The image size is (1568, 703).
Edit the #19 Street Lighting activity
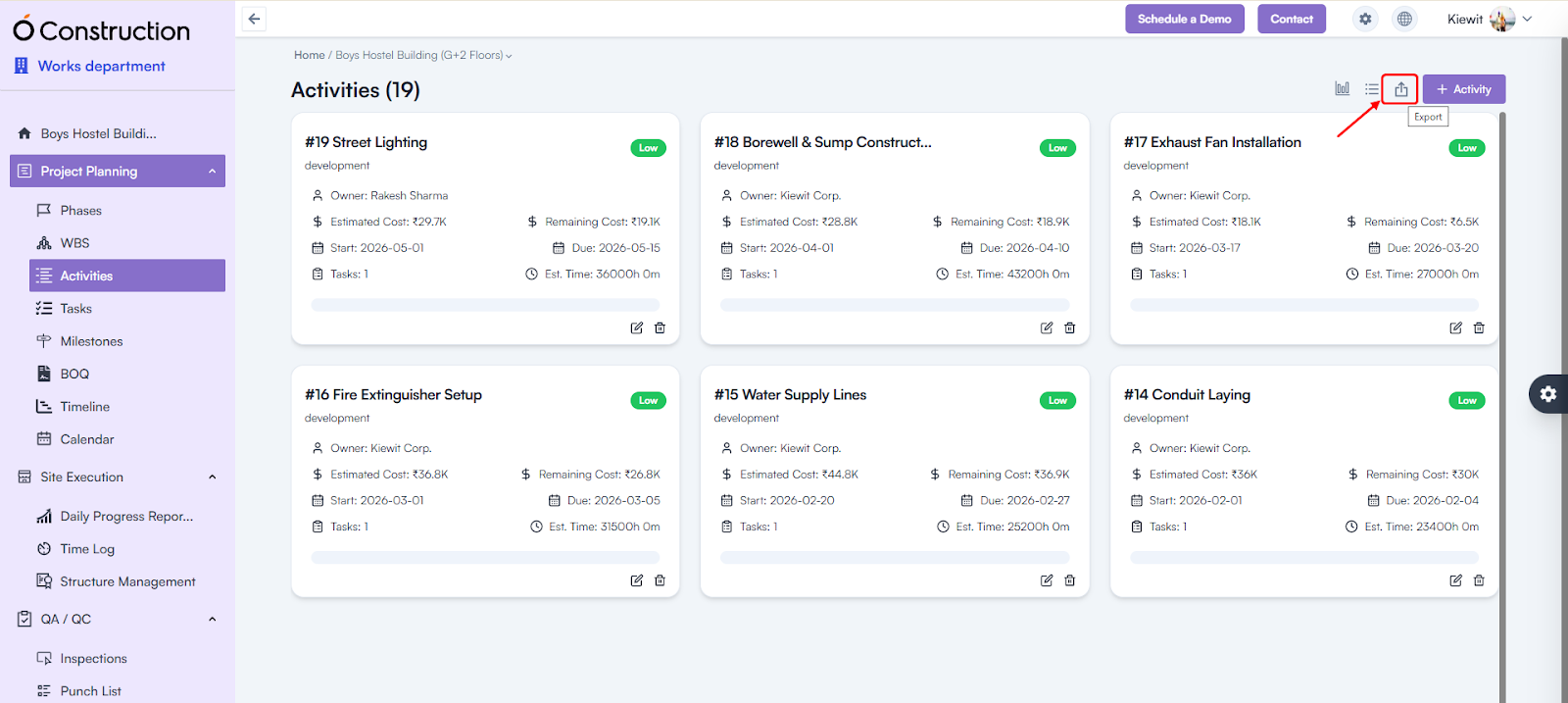(637, 328)
